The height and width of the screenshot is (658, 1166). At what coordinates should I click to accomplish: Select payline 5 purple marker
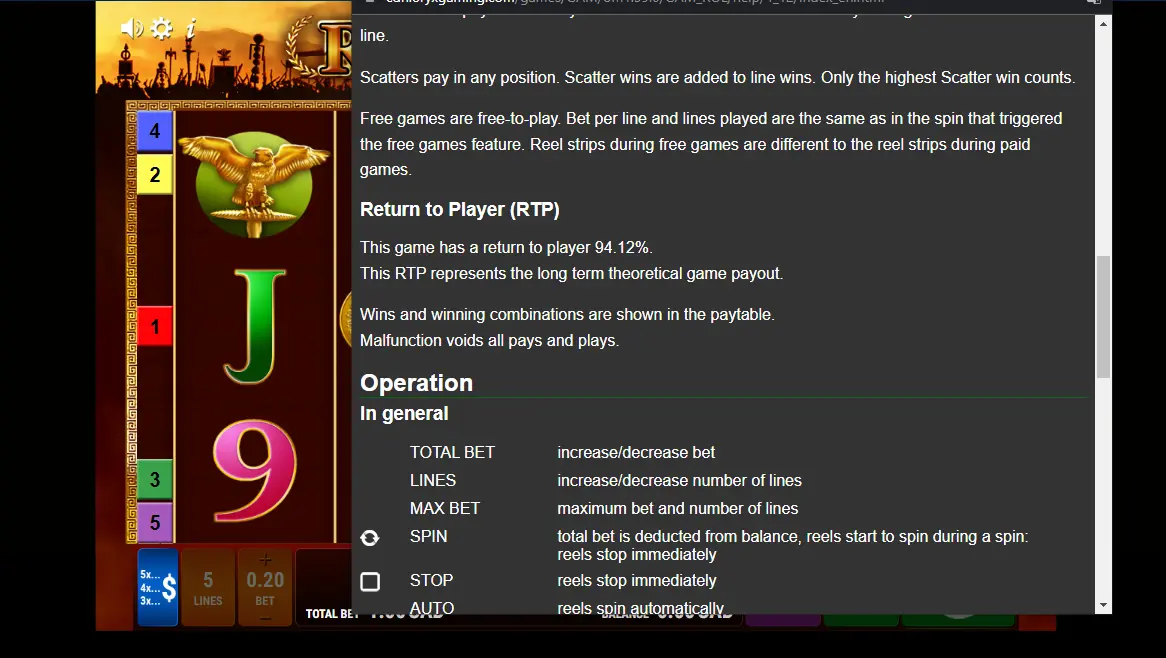point(155,523)
